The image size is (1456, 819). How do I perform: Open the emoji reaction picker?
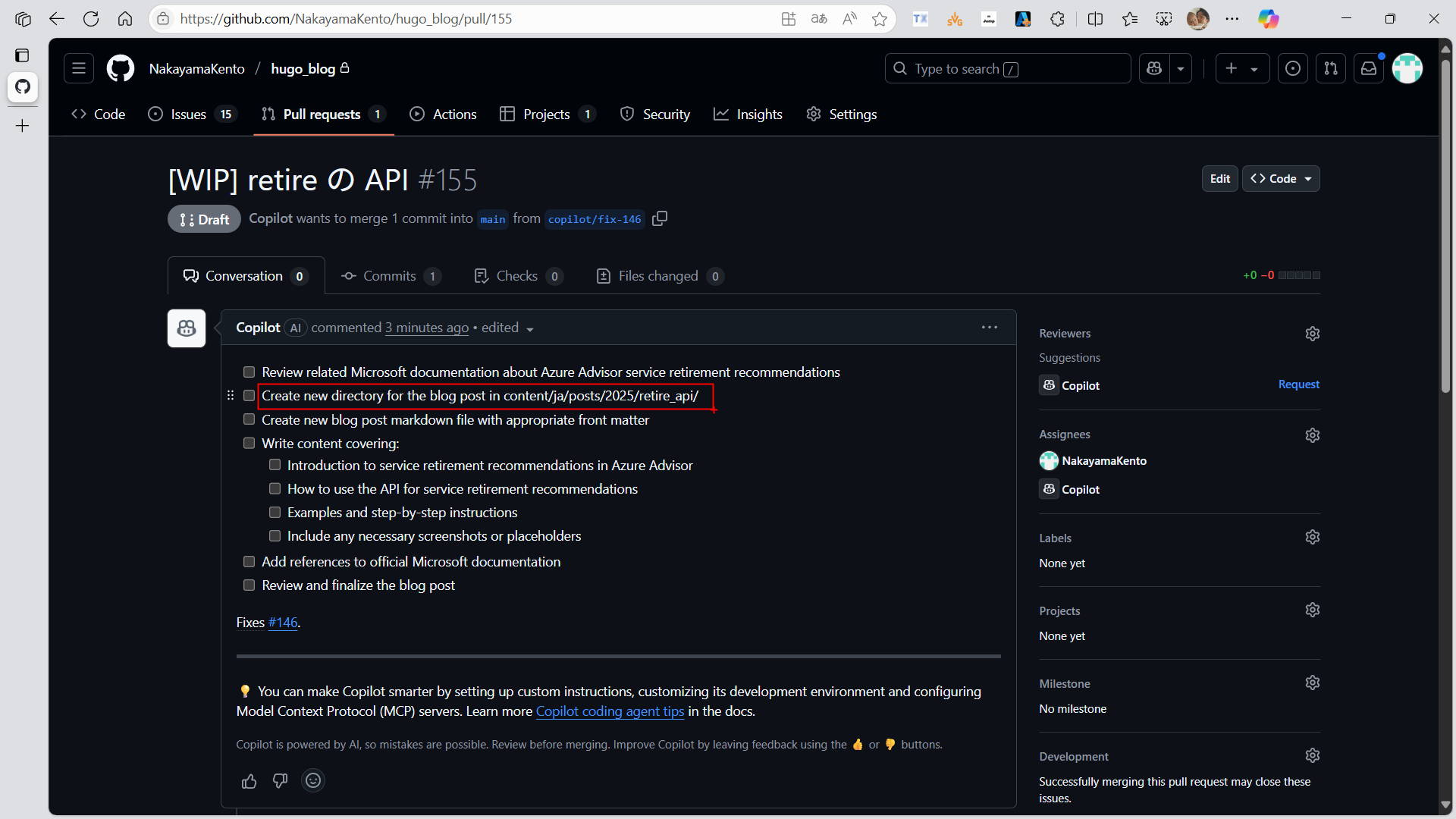coord(312,781)
